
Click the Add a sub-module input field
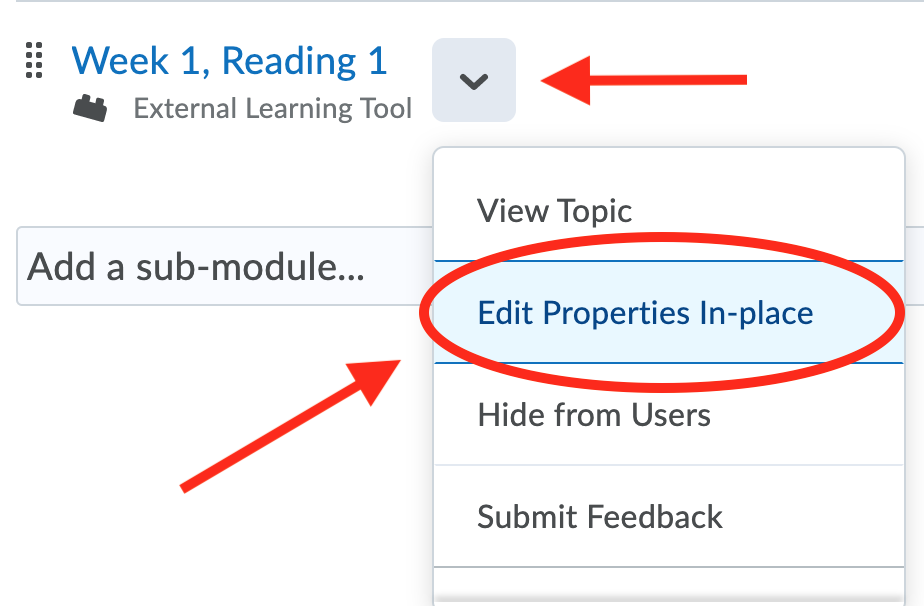coord(200,267)
